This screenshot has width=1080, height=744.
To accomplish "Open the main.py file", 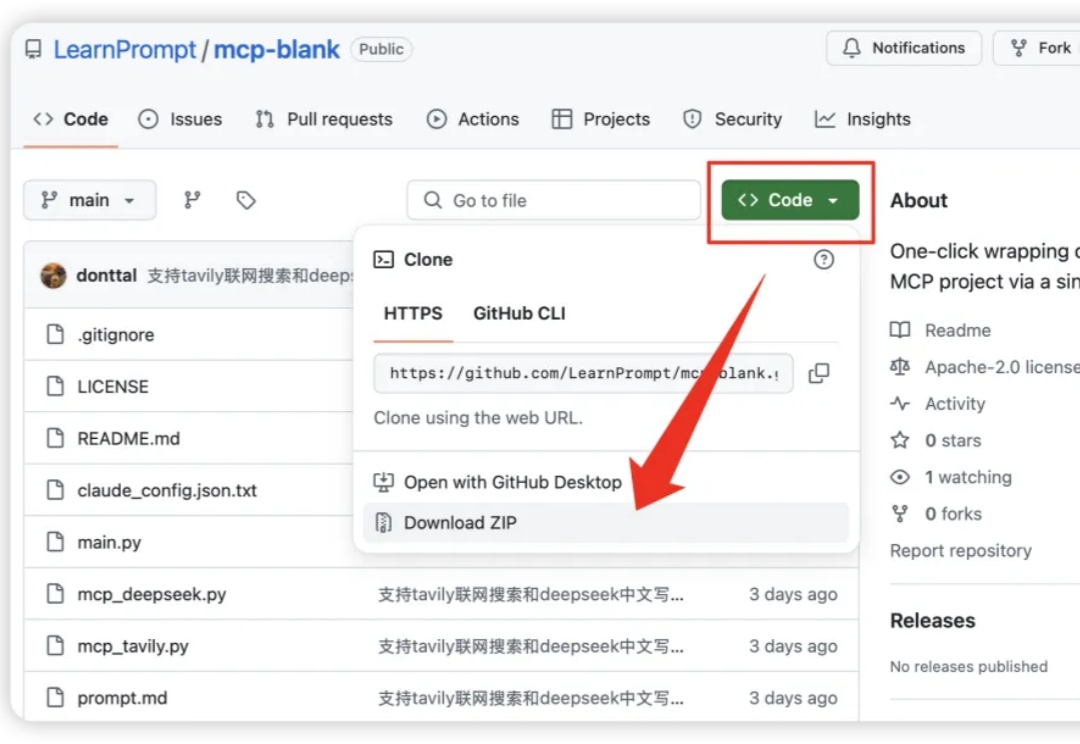I will coord(110,543).
